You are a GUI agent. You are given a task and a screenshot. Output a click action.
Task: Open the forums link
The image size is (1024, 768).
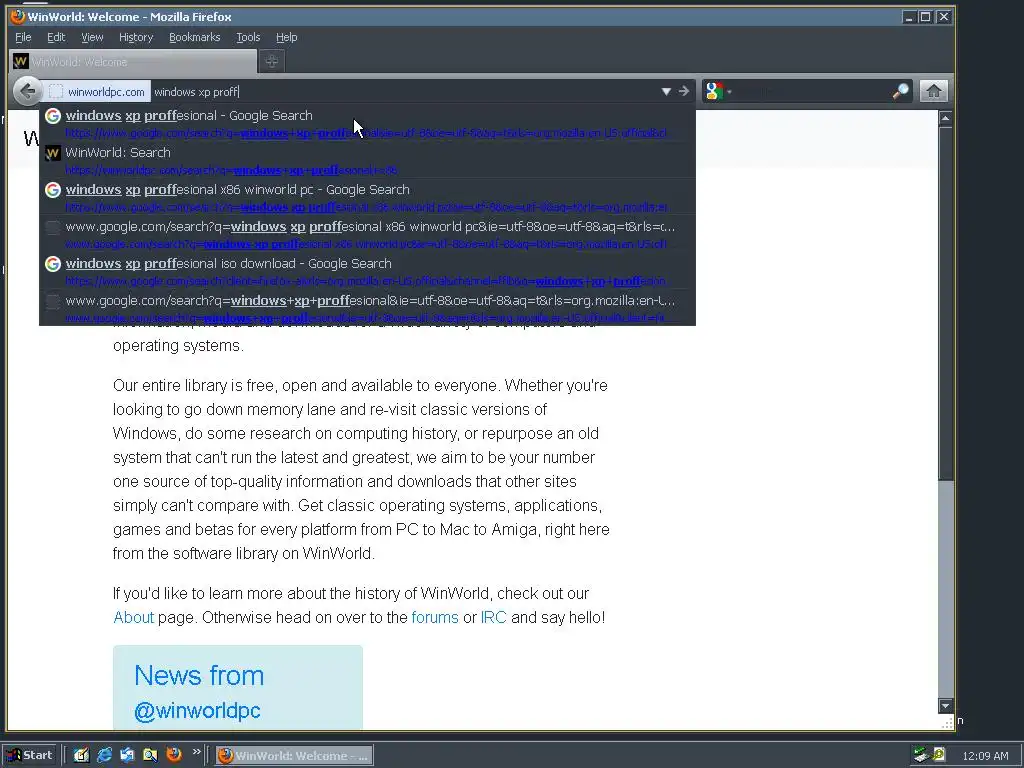(x=435, y=617)
